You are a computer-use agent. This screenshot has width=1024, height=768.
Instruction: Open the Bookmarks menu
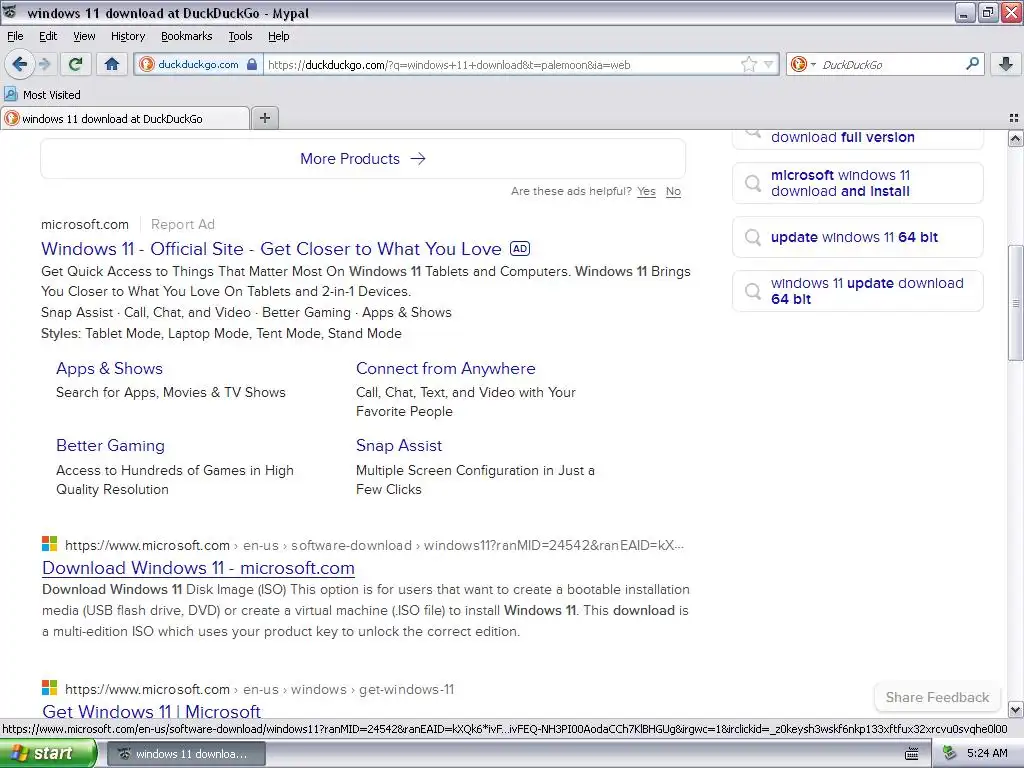(x=187, y=36)
